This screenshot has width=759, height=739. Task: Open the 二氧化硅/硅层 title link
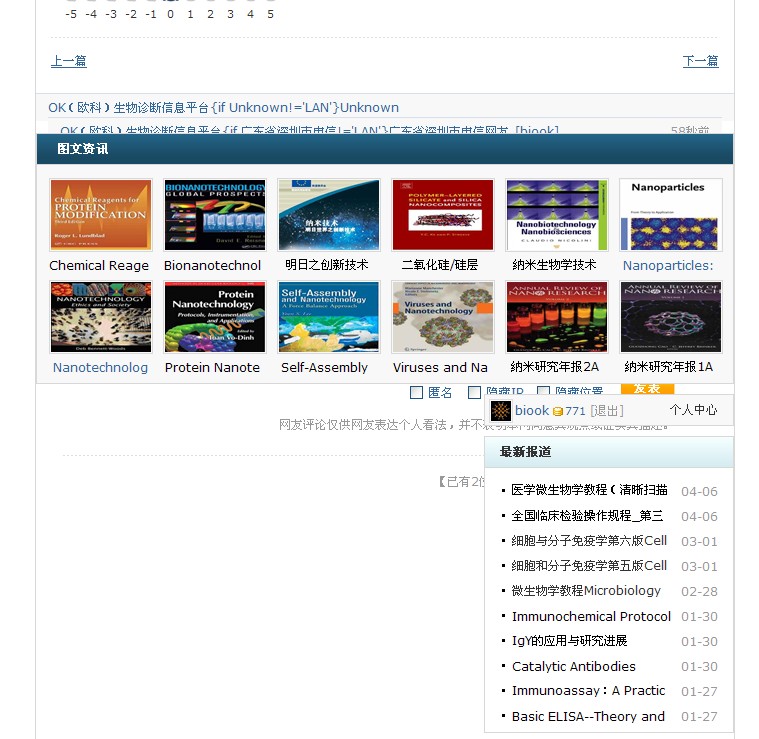(x=440, y=264)
